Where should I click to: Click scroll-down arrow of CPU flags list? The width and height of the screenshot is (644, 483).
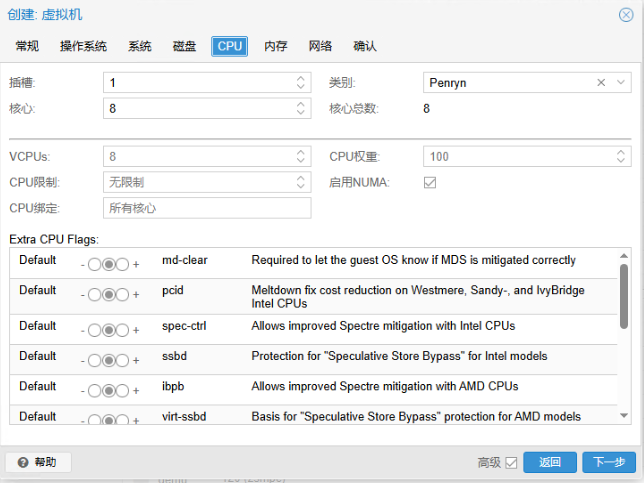coord(624,416)
